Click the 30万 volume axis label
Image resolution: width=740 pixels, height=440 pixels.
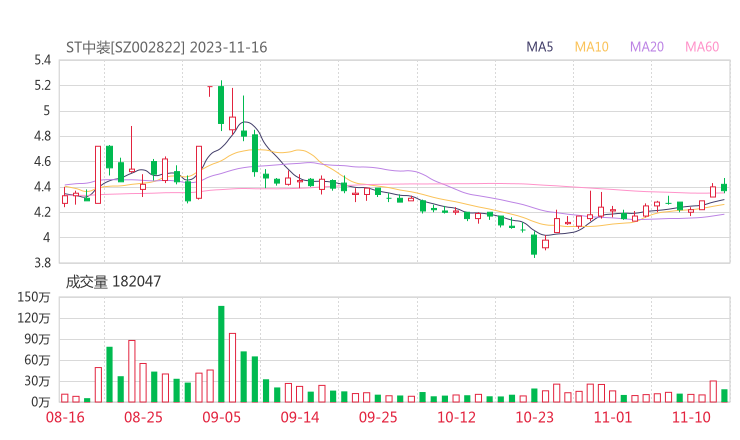pyautogui.click(x=37, y=381)
